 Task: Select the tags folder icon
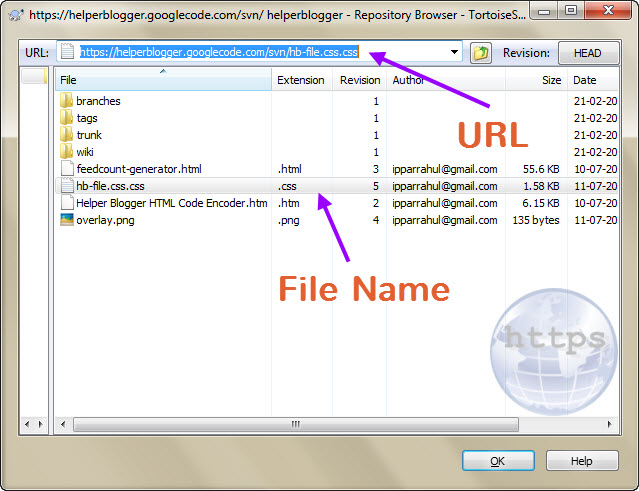click(67, 118)
